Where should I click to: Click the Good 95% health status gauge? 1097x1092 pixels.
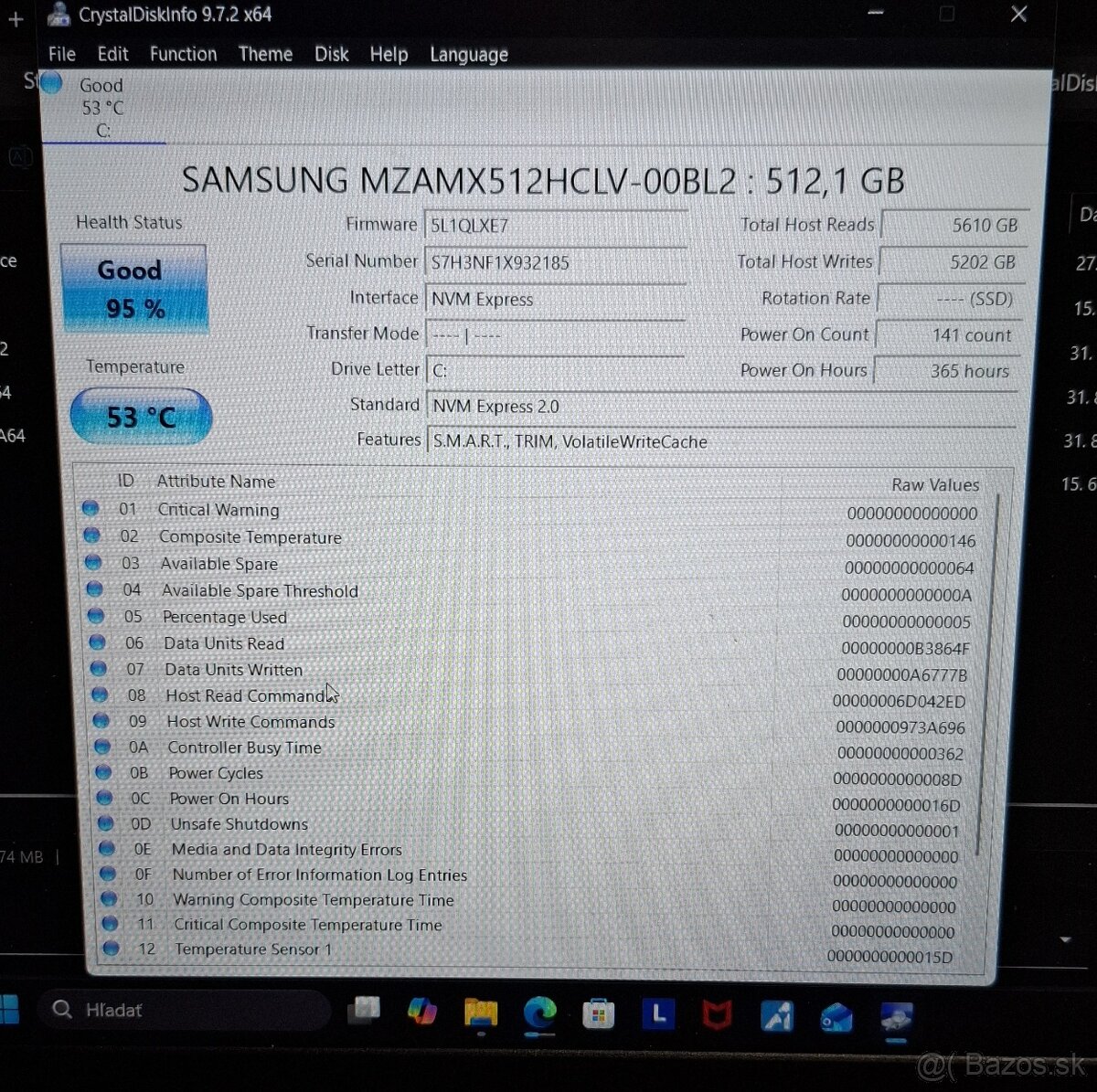click(x=133, y=288)
